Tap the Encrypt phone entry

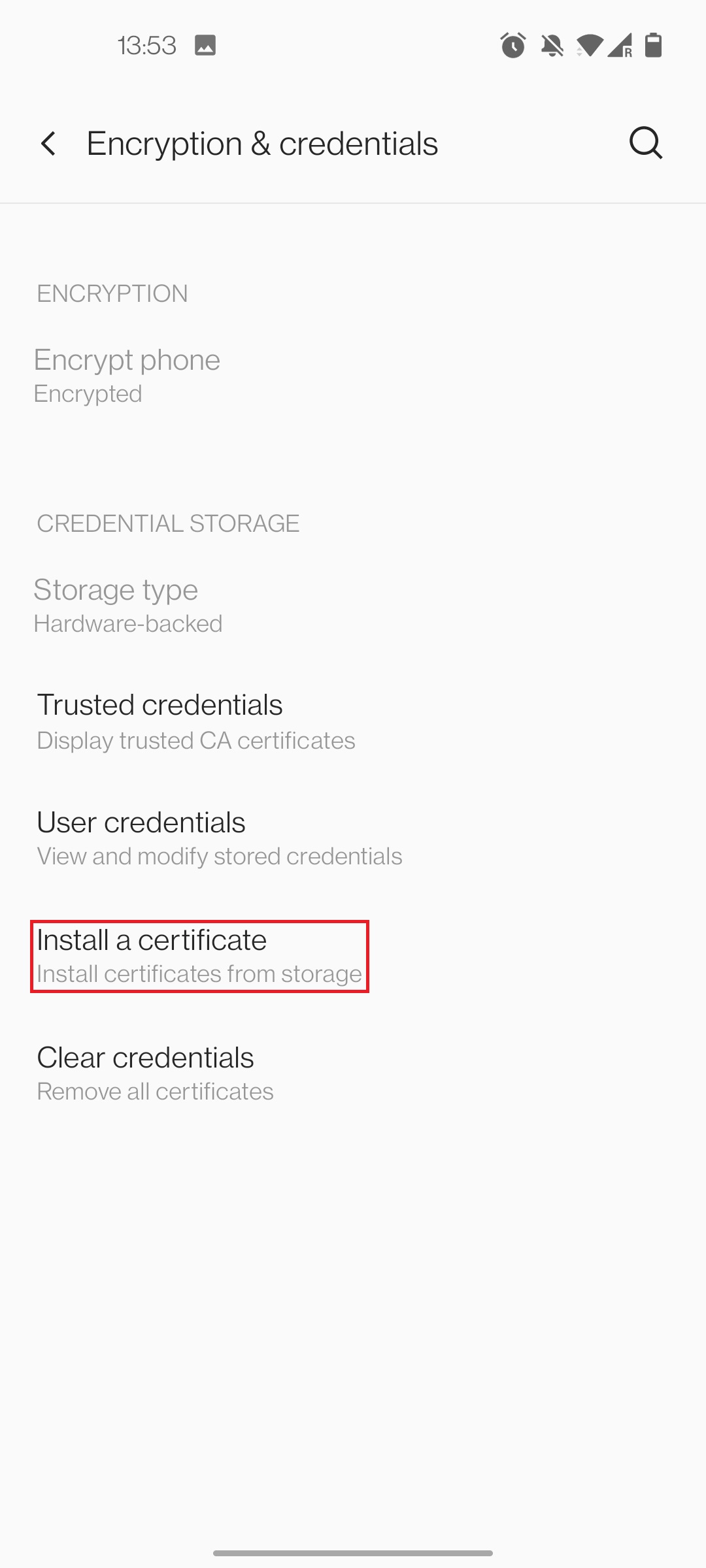tap(353, 376)
